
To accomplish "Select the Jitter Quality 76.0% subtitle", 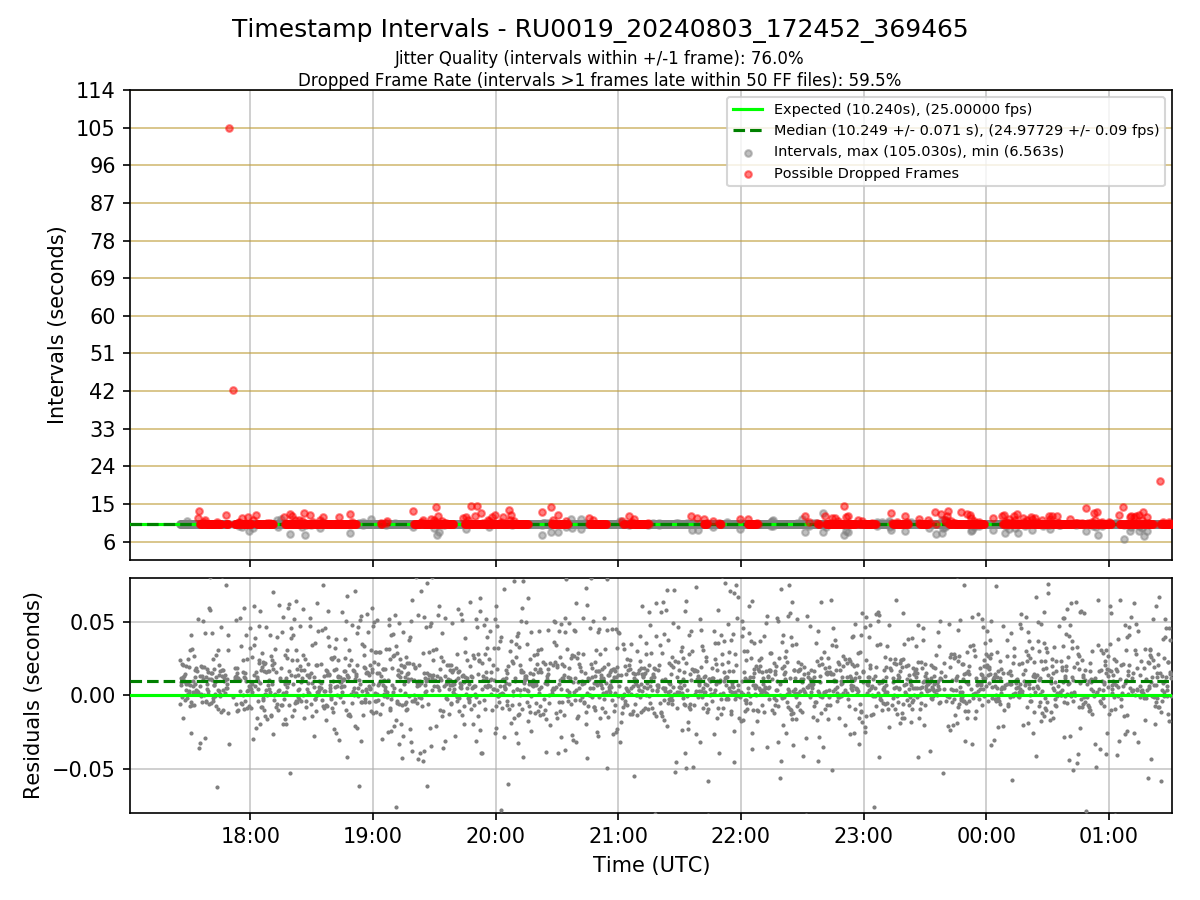I will click(x=600, y=58).
